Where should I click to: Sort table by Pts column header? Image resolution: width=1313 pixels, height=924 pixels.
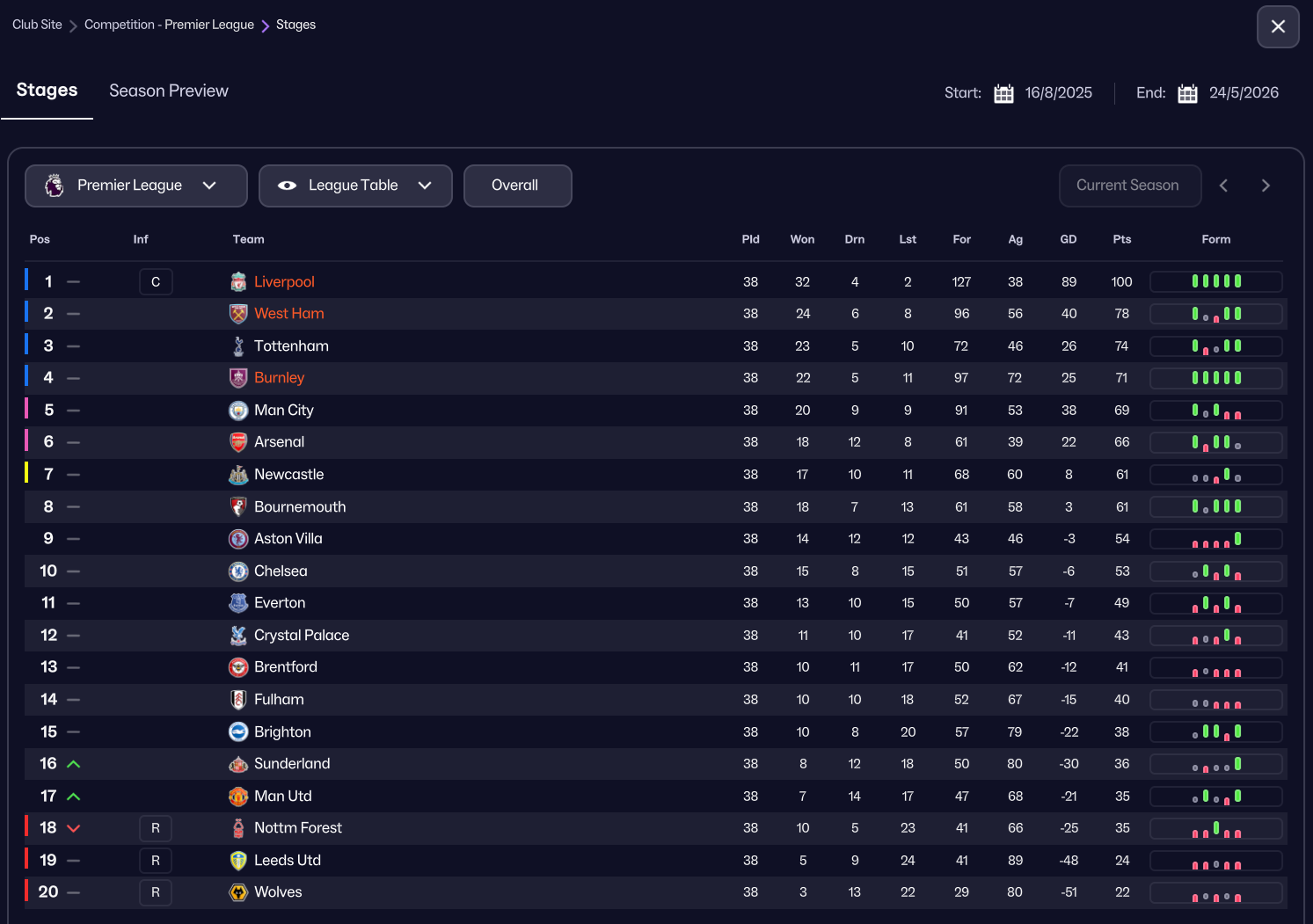[1121, 239]
